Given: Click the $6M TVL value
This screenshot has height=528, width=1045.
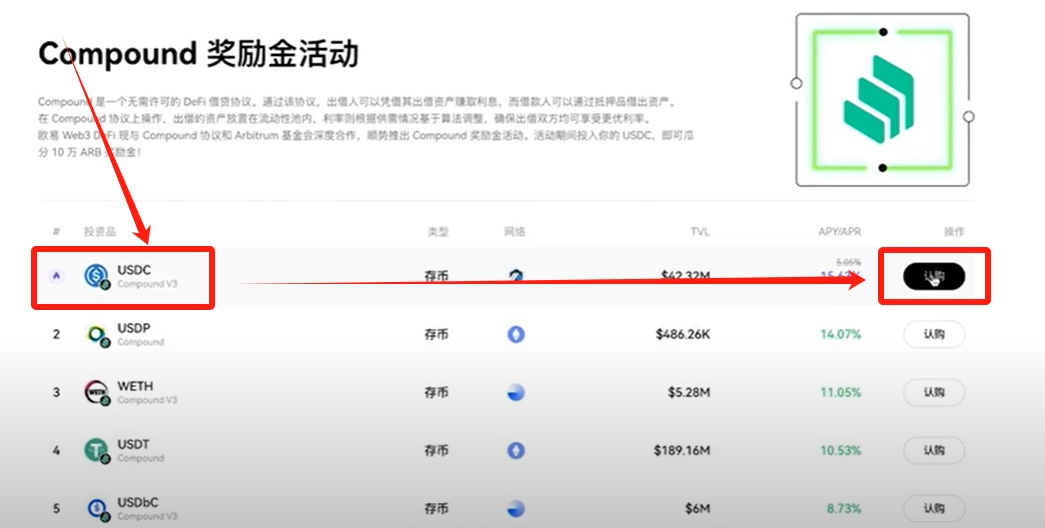Looking at the screenshot, I should [697, 509].
